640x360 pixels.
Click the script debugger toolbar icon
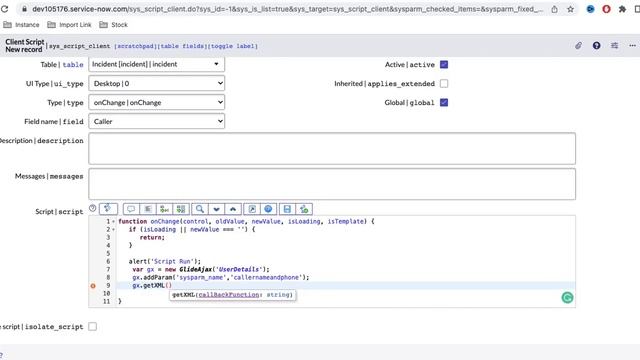tap(304, 209)
